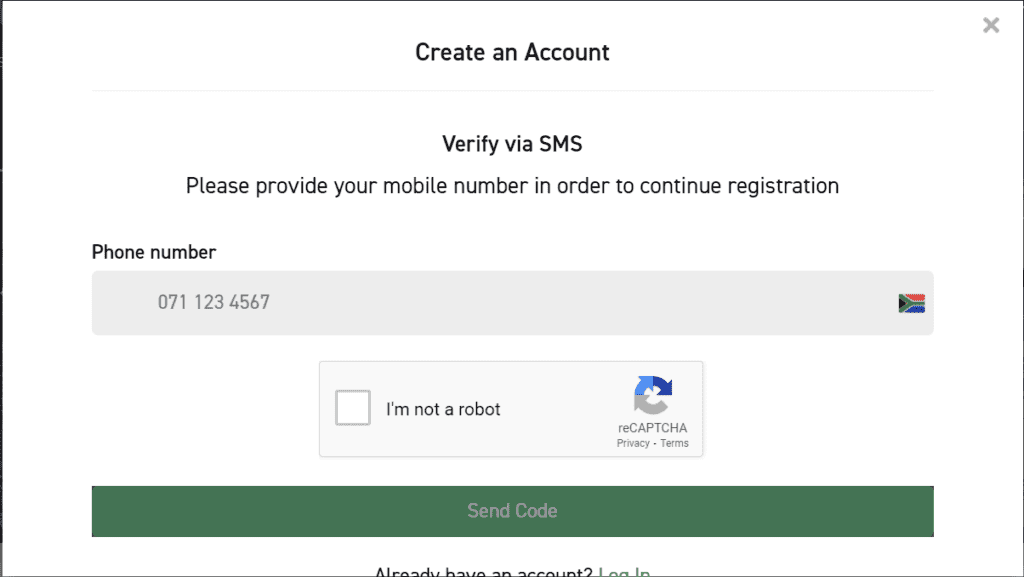Click the "Already have an account?" text
Viewport: 1024px width, 577px height.
point(483,572)
